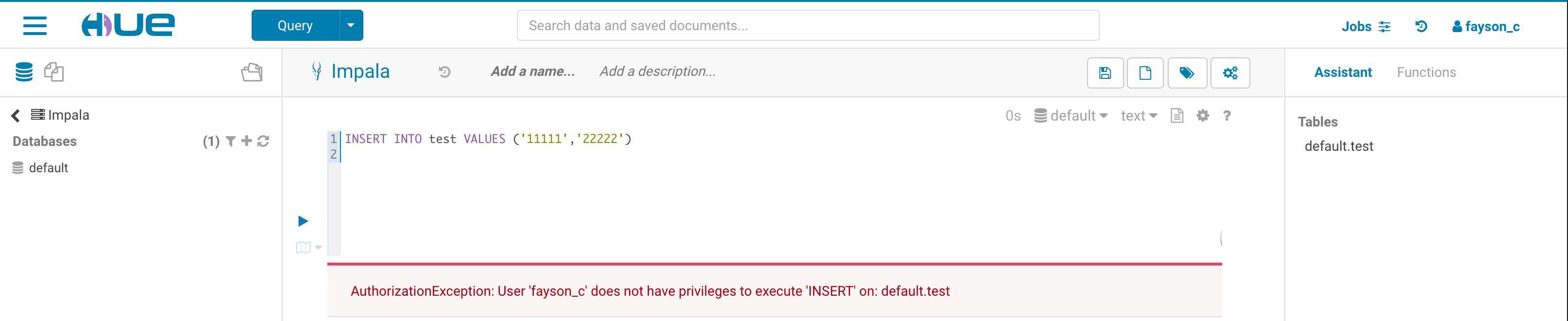Image resolution: width=1568 pixels, height=321 pixels.
Task: Open the Jobs browser link
Action: pos(1365,26)
